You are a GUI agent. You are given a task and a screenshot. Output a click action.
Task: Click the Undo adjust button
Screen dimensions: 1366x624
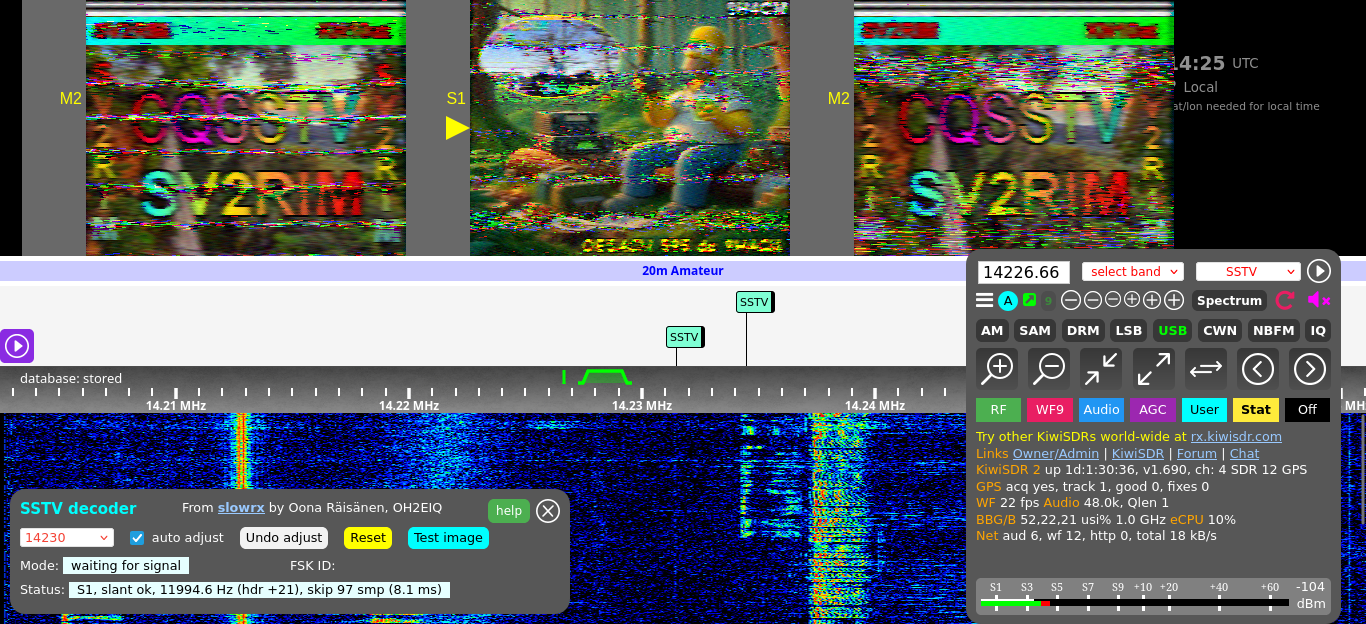pyautogui.click(x=284, y=538)
